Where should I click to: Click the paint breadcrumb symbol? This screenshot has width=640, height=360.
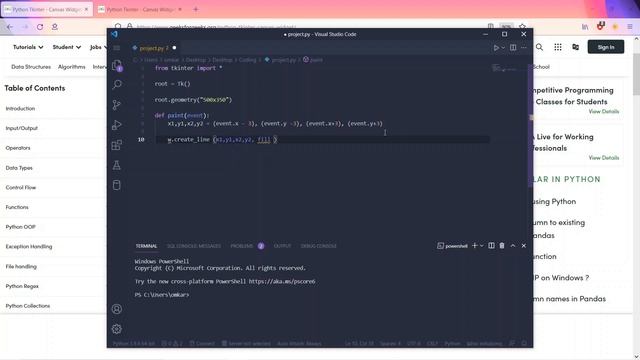point(313,60)
